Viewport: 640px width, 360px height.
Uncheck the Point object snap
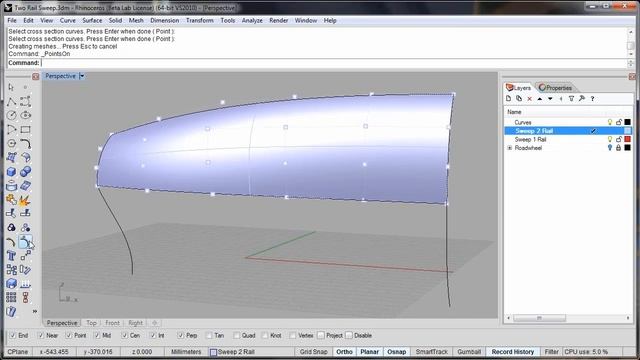[69, 335]
